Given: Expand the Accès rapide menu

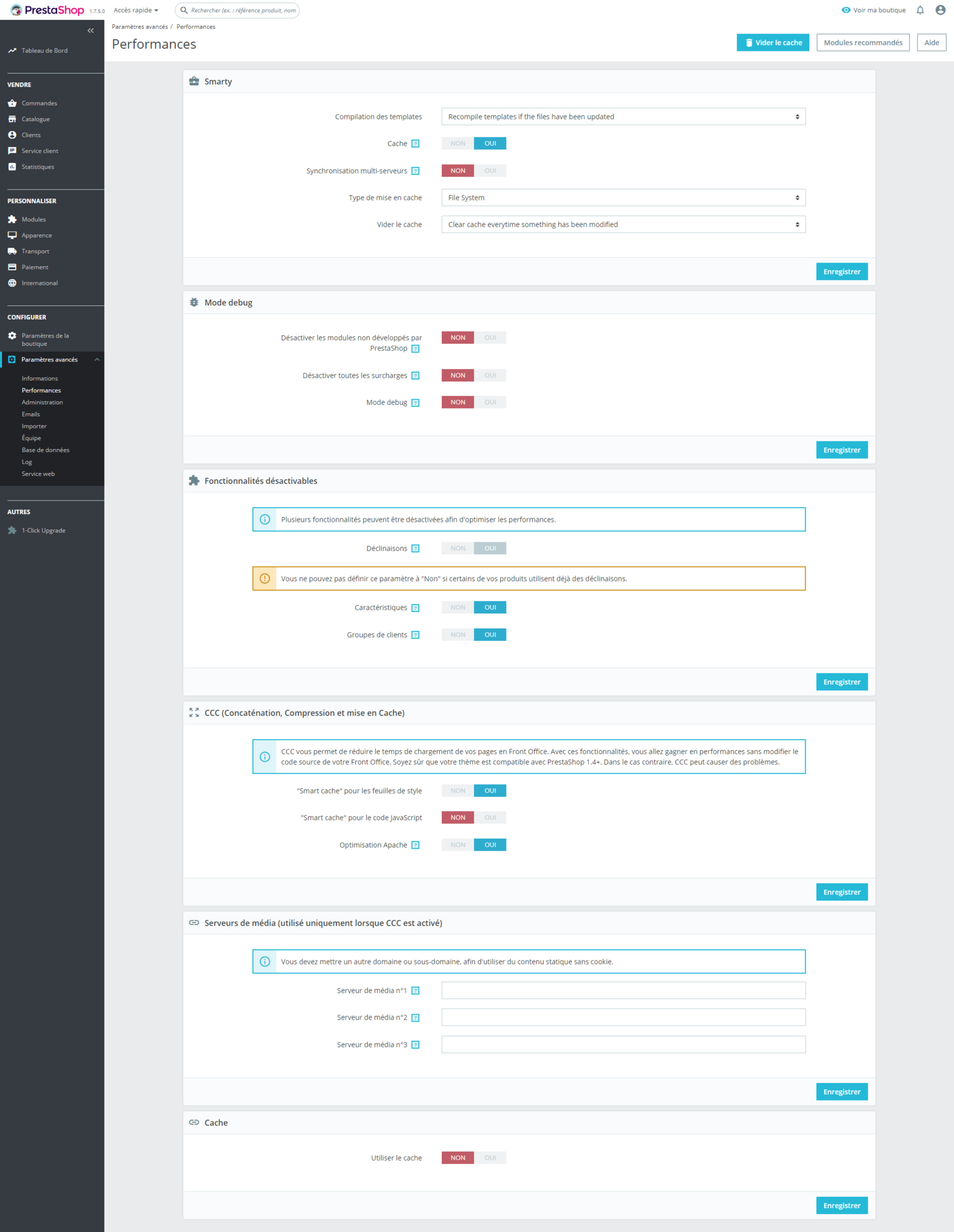Looking at the screenshot, I should tap(136, 10).
